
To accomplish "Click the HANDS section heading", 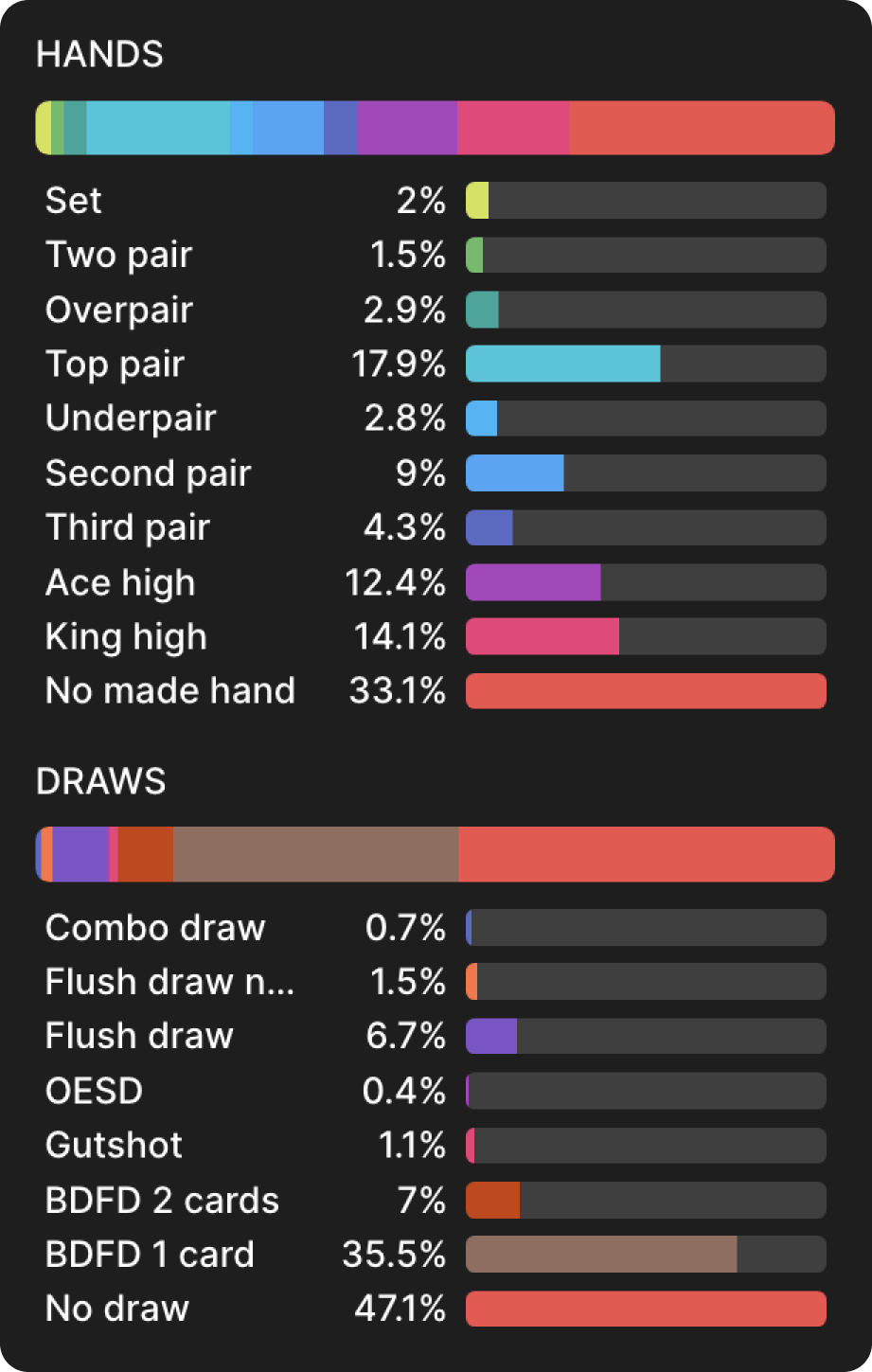I will coord(99,55).
